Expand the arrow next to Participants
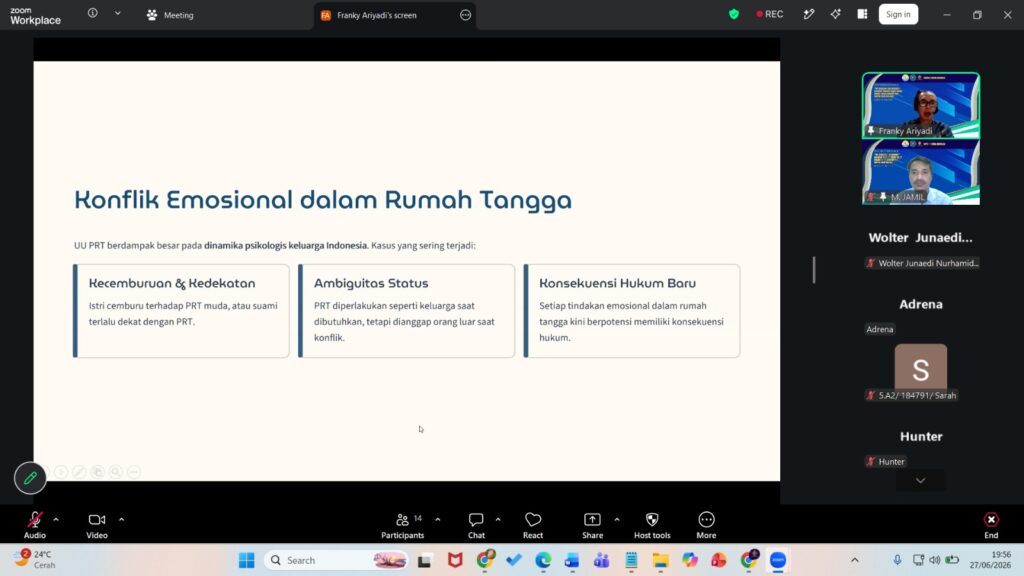 pyautogui.click(x=438, y=520)
